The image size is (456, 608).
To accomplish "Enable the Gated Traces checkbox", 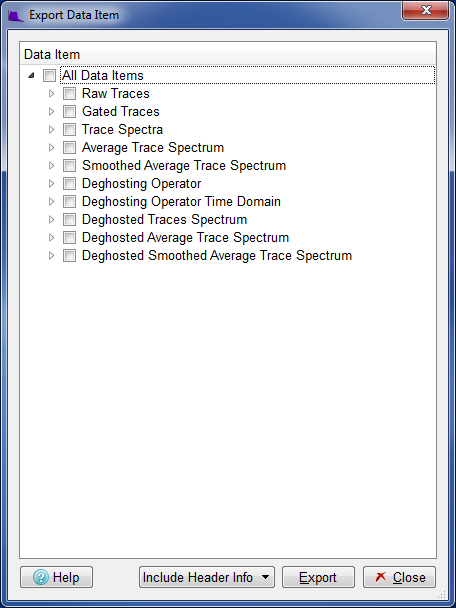I will click(69, 112).
